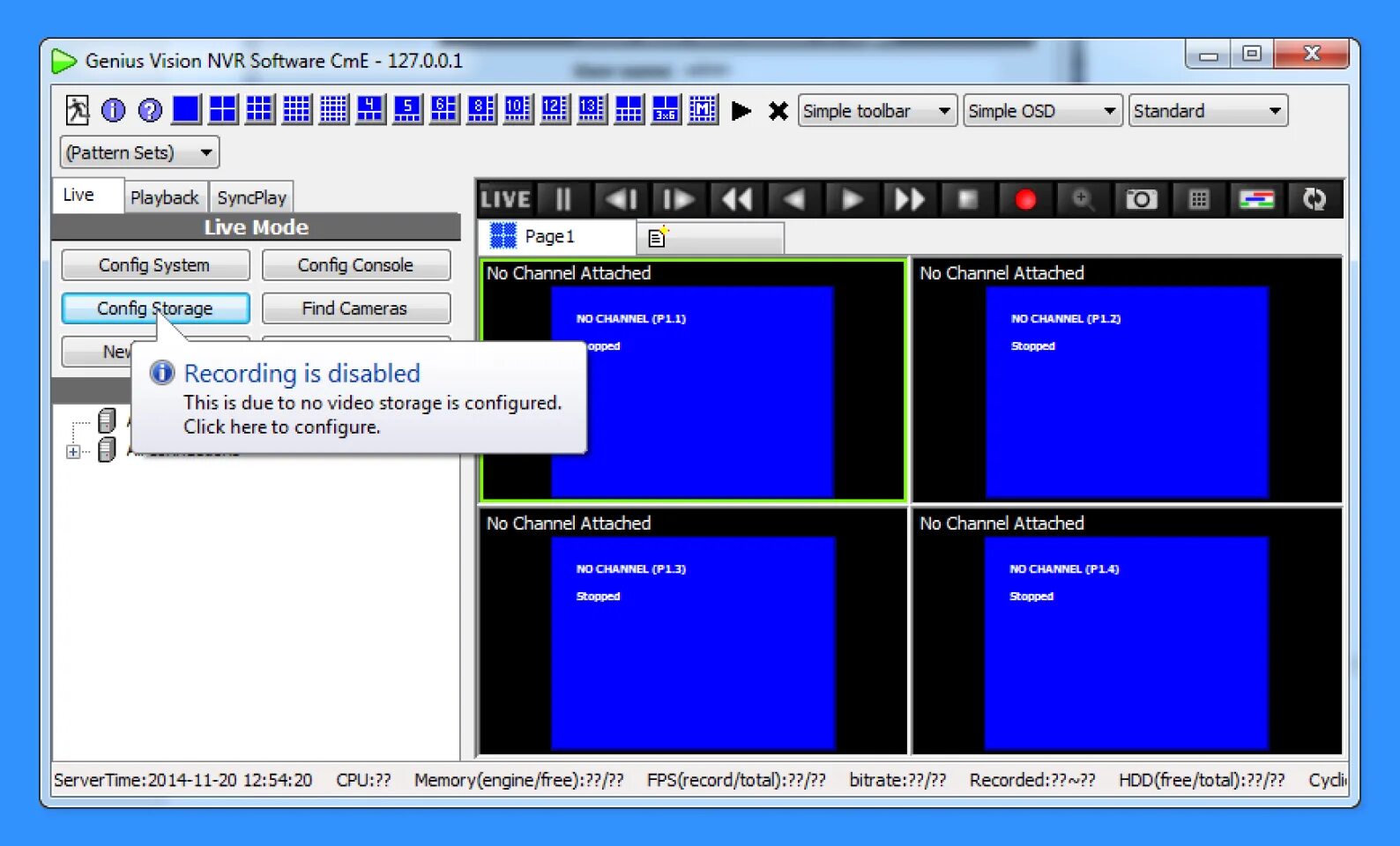This screenshot has width=1400, height=846.
Task: Choose the layout icon labeled 12
Action: click(x=555, y=109)
